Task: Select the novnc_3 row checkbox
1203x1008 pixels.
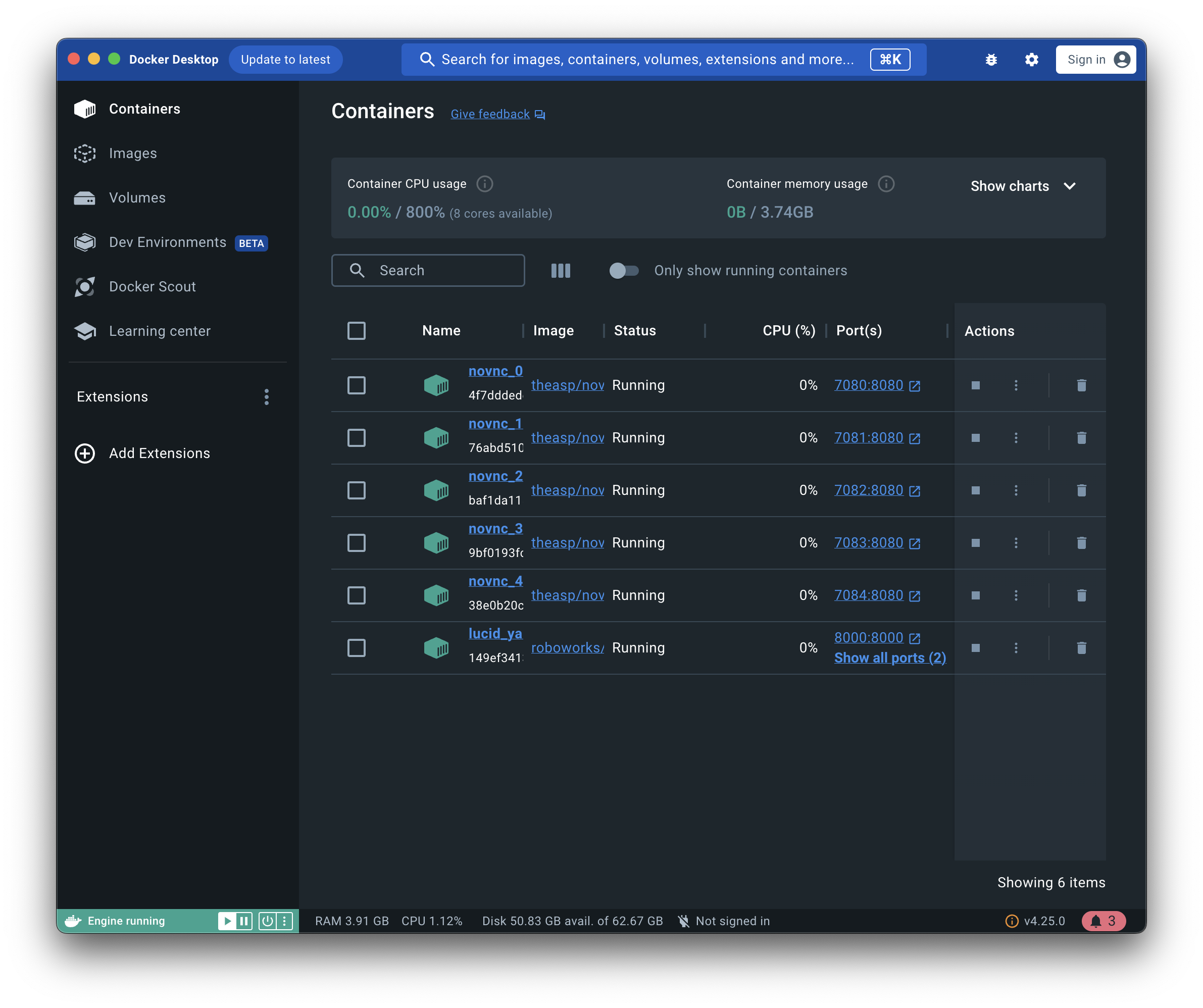Action: (x=357, y=543)
